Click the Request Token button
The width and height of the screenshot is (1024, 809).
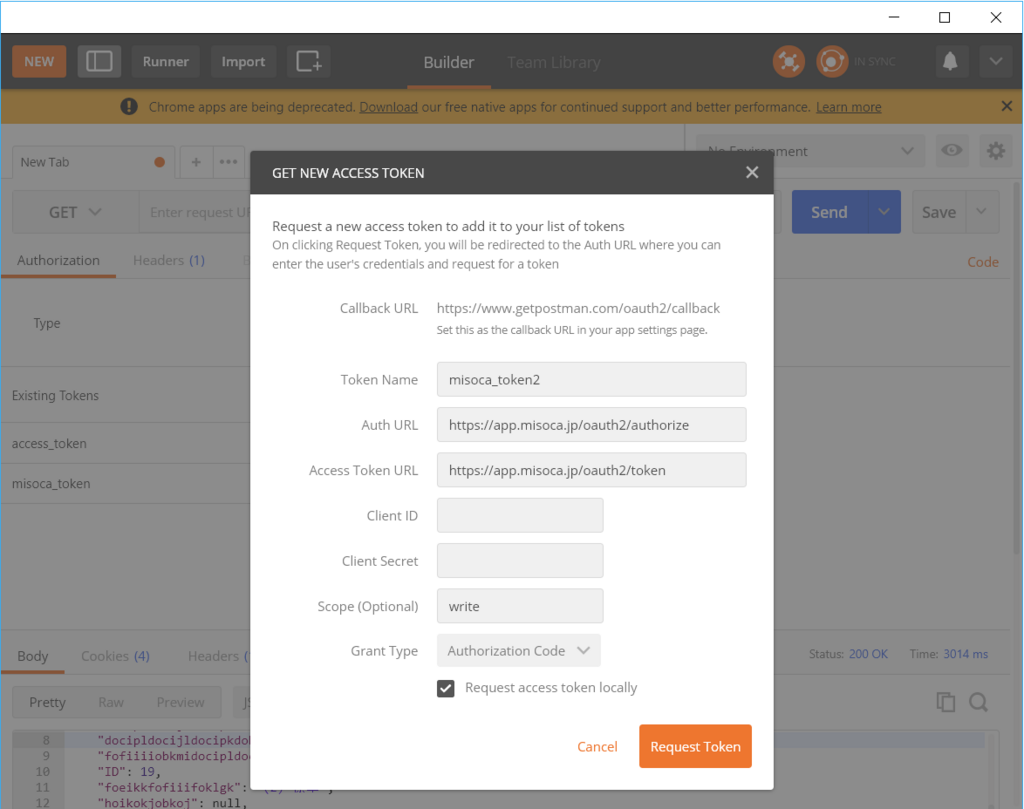(x=696, y=746)
